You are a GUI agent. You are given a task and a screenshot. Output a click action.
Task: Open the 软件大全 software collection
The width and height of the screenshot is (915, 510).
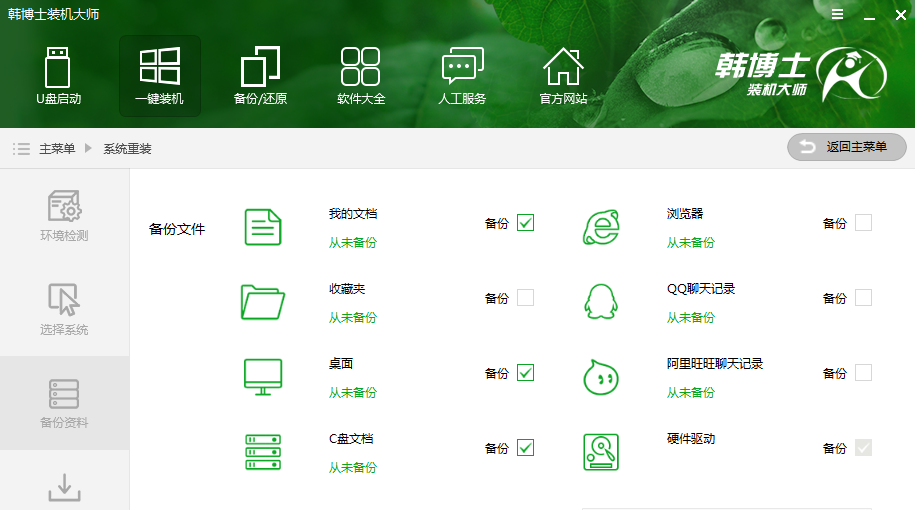click(x=361, y=76)
